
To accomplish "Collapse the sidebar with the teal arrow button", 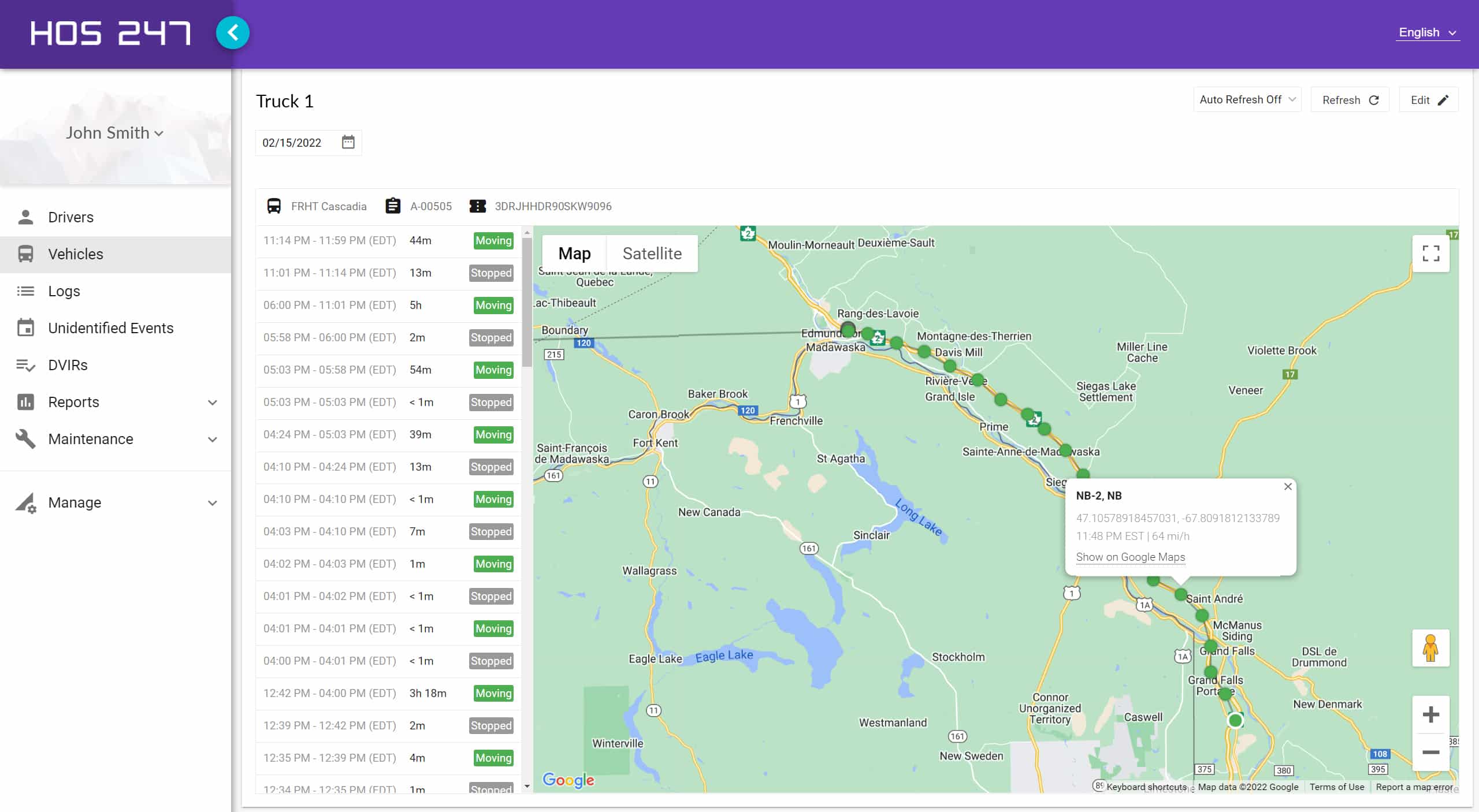I will coord(233,33).
